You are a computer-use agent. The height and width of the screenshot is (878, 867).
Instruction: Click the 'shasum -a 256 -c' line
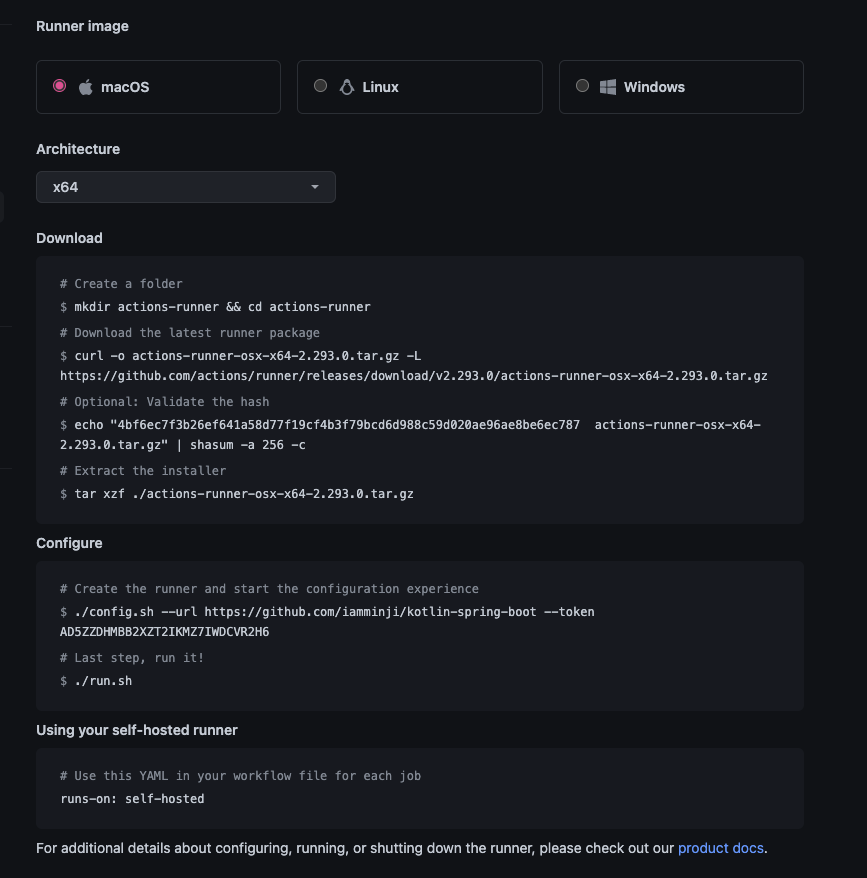click(x=183, y=445)
